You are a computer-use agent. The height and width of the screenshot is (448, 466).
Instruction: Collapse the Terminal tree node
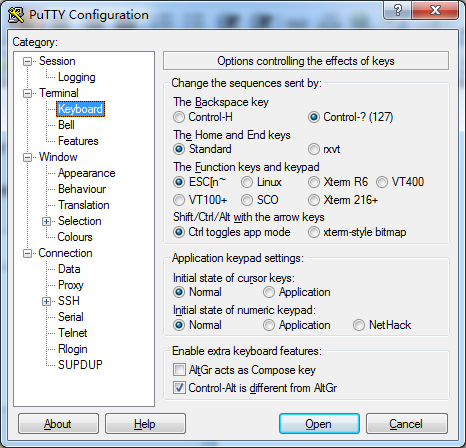click(x=27, y=93)
